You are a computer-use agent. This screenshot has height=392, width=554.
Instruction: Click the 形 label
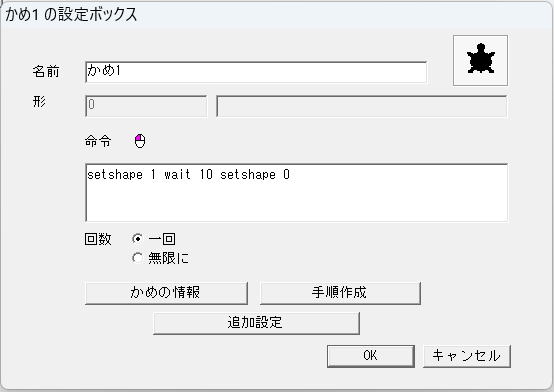pyautogui.click(x=39, y=101)
